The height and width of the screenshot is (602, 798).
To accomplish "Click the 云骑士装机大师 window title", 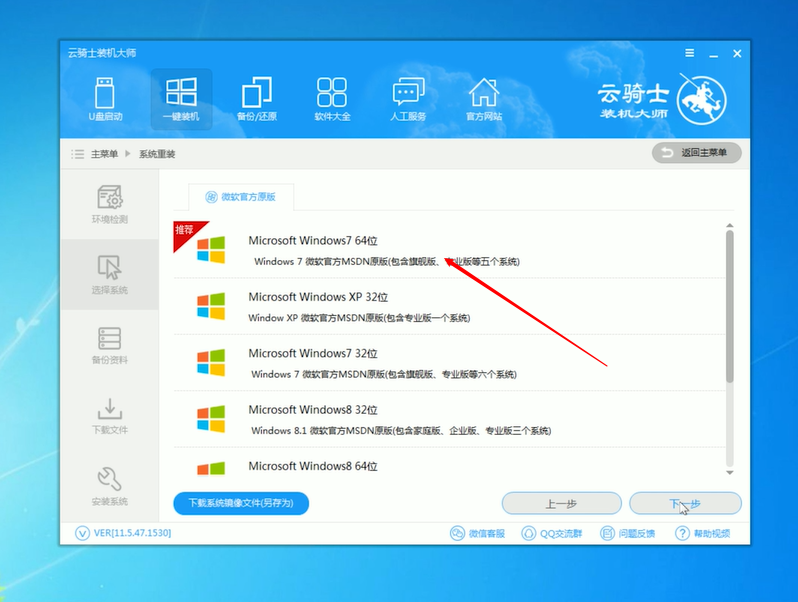I will (102, 53).
